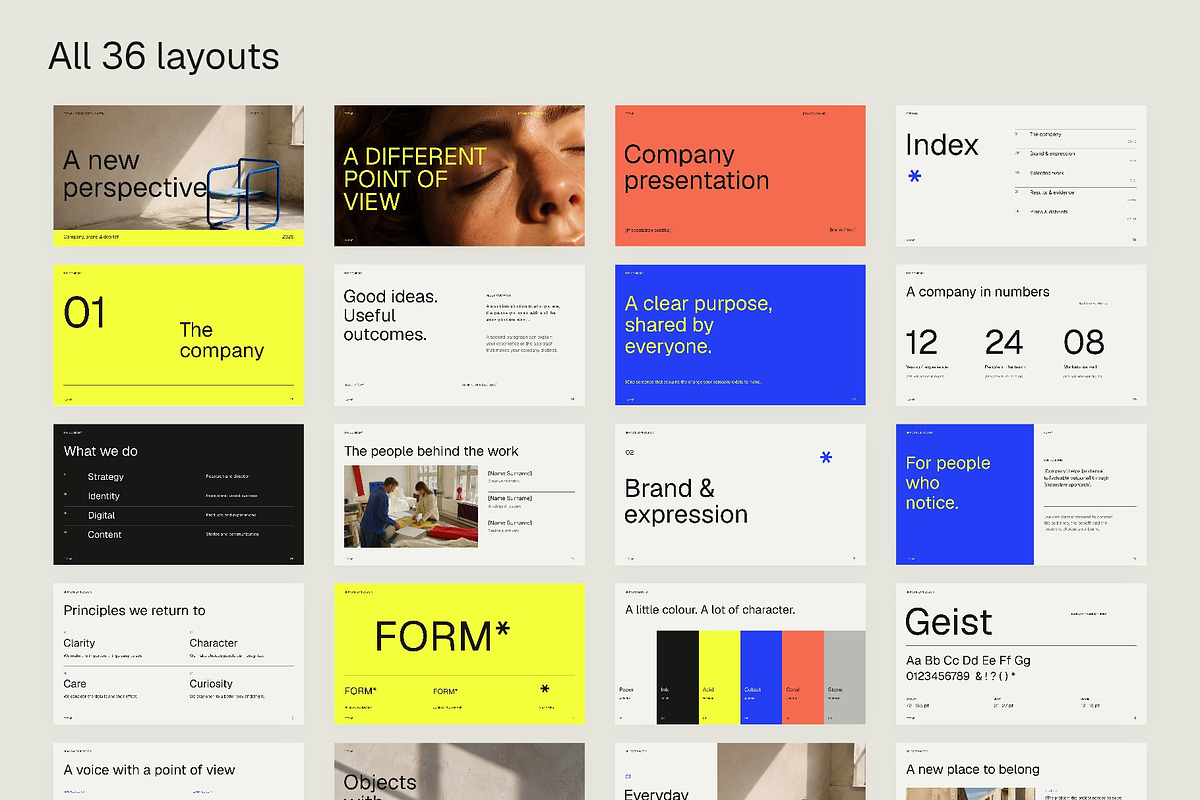
Task: Click the 'All 36 layouts' heading
Action: click(x=164, y=57)
